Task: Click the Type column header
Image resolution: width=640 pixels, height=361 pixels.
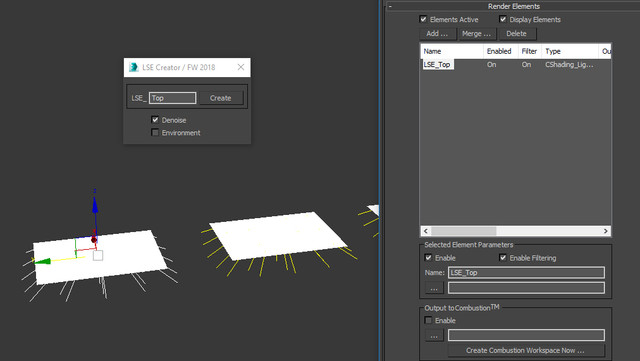Action: coord(570,51)
